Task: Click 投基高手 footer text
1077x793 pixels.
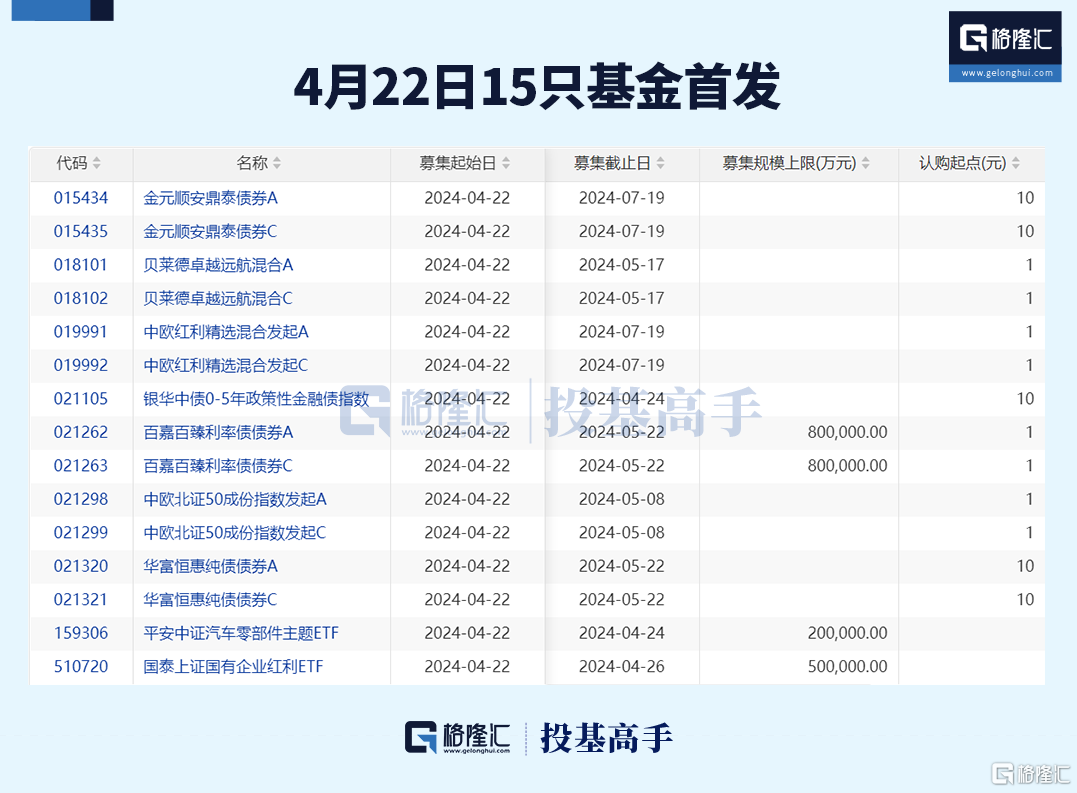Action: (x=606, y=738)
